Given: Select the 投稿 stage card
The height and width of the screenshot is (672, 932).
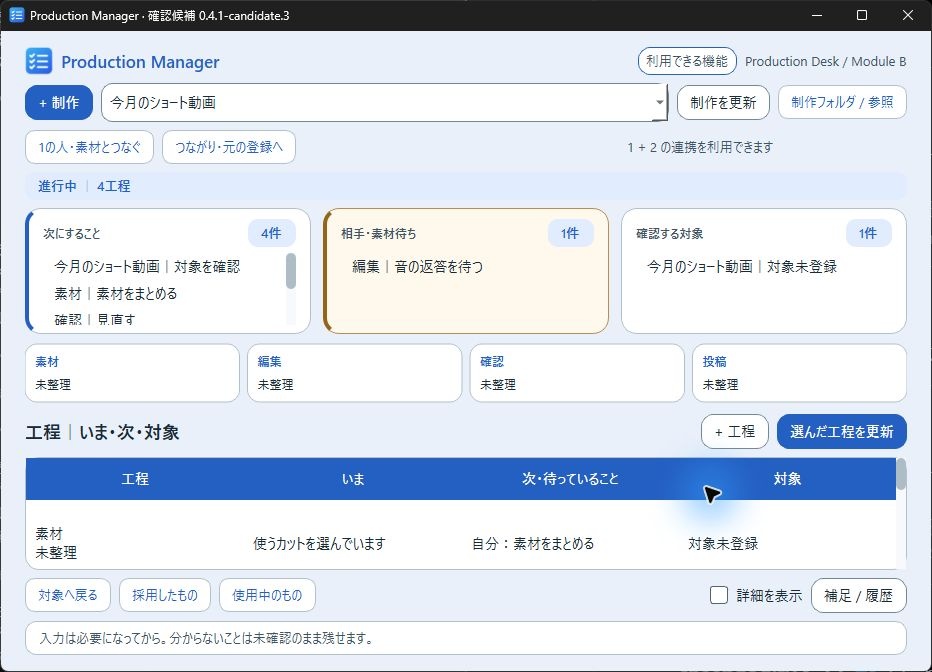Looking at the screenshot, I should (x=799, y=373).
